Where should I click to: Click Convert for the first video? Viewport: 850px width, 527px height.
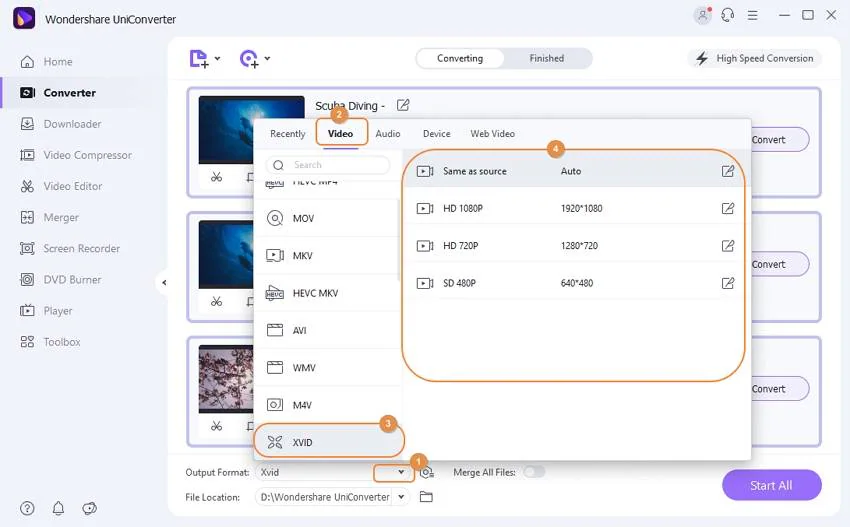(780, 140)
